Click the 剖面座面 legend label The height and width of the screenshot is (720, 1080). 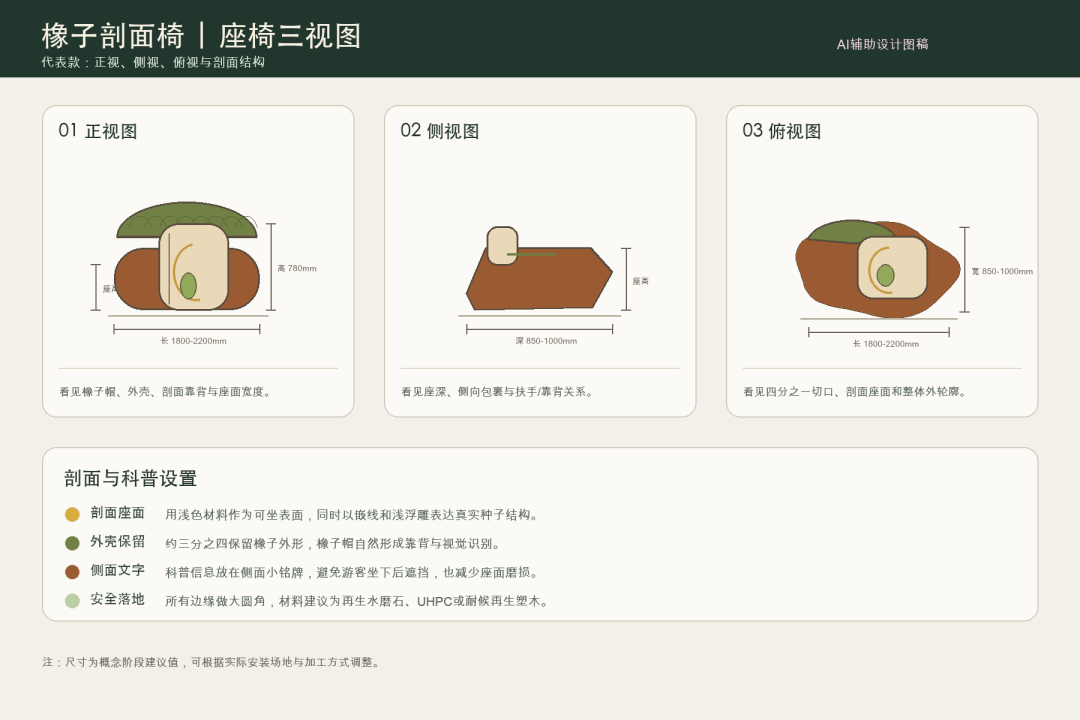pyautogui.click(x=118, y=513)
